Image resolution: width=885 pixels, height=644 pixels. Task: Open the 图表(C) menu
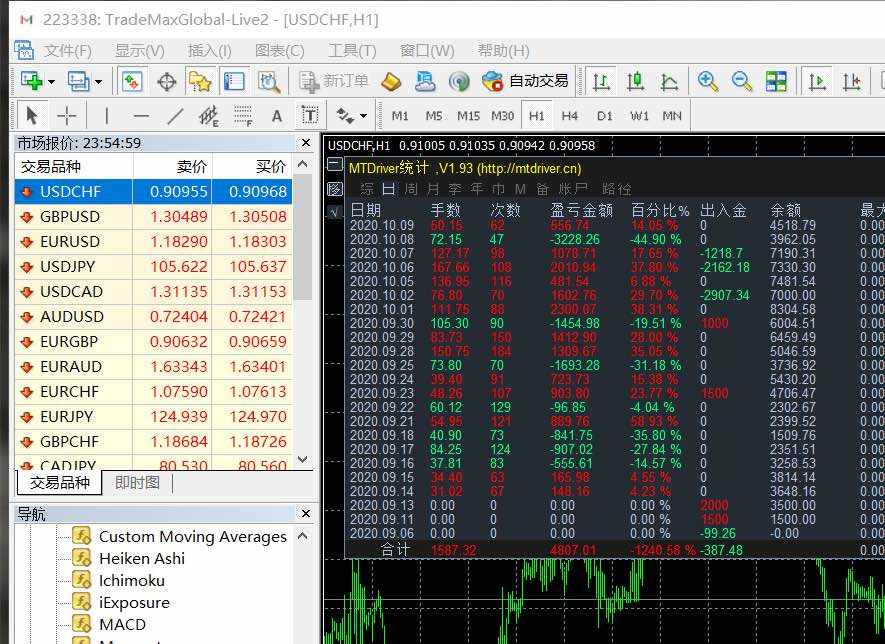coord(279,50)
